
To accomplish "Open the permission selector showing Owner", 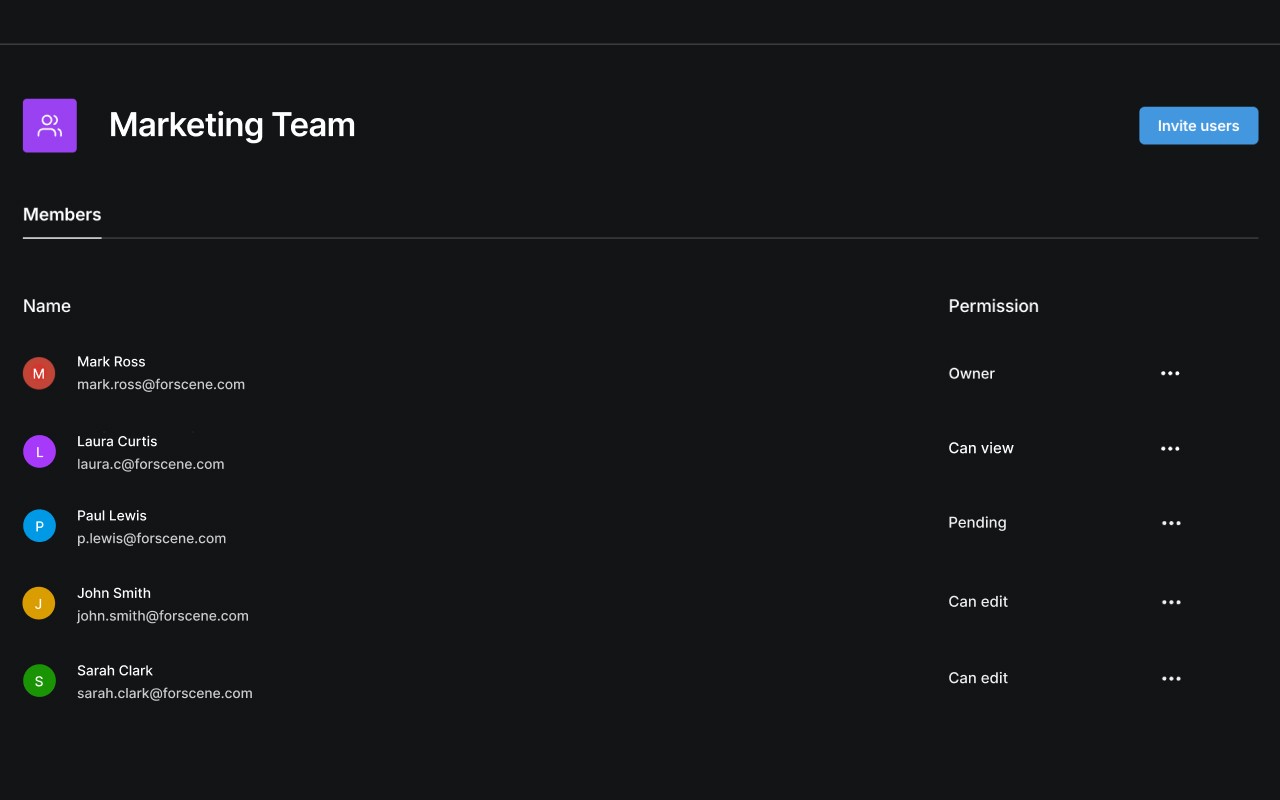I will coord(971,373).
